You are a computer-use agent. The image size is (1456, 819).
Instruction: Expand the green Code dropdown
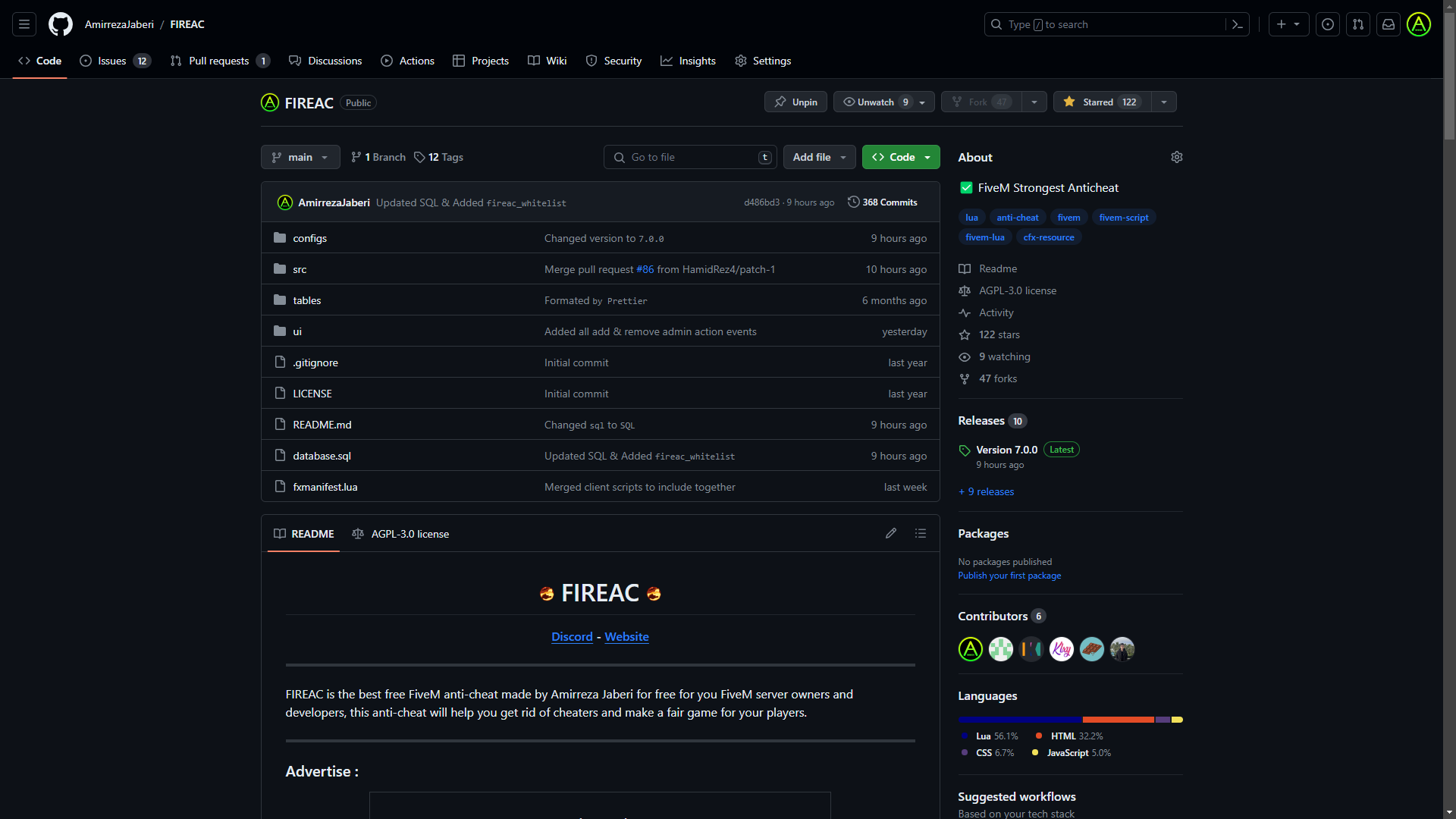[901, 157]
